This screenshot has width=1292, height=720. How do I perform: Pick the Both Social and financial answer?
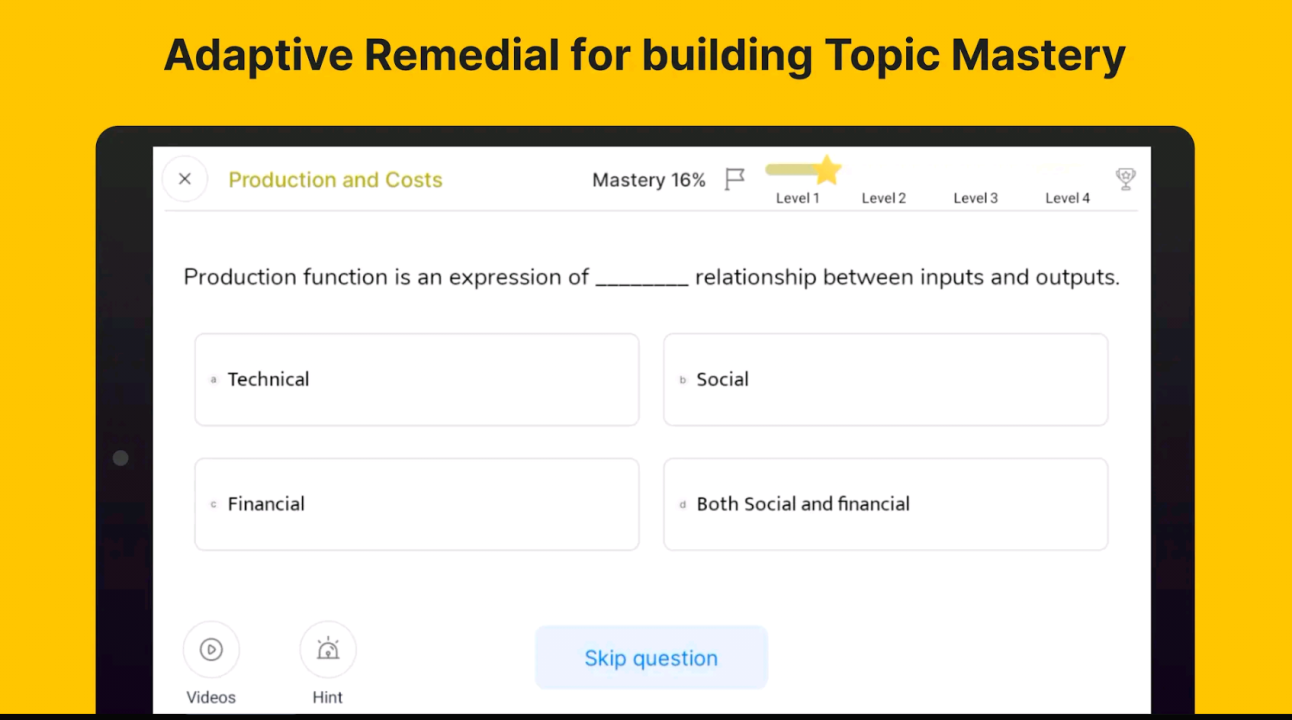click(886, 504)
